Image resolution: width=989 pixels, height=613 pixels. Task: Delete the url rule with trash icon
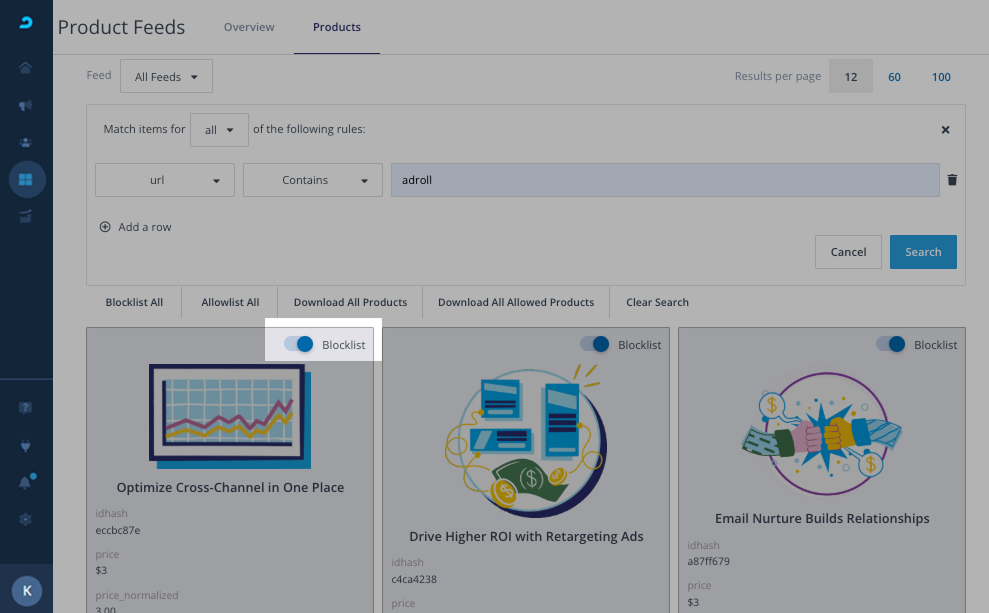pos(952,180)
